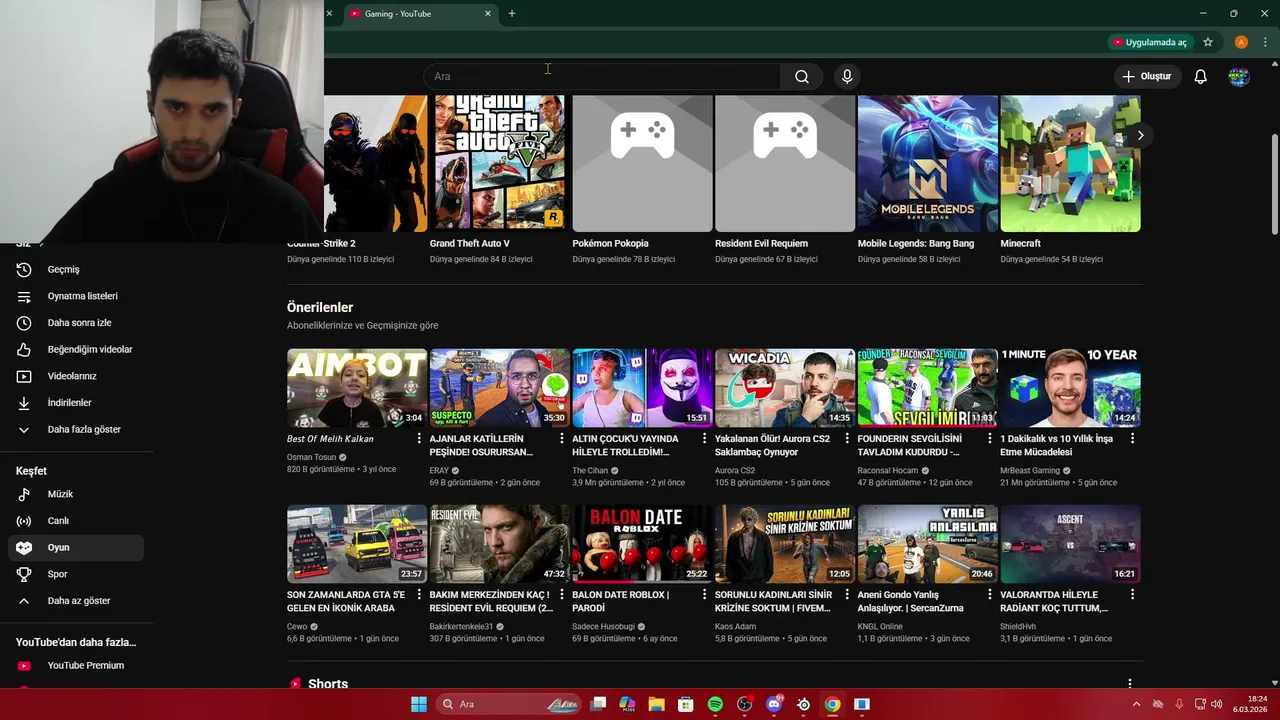Open options for VALORANTDA HİLEYLE video
1280x720 pixels.
point(1133,595)
